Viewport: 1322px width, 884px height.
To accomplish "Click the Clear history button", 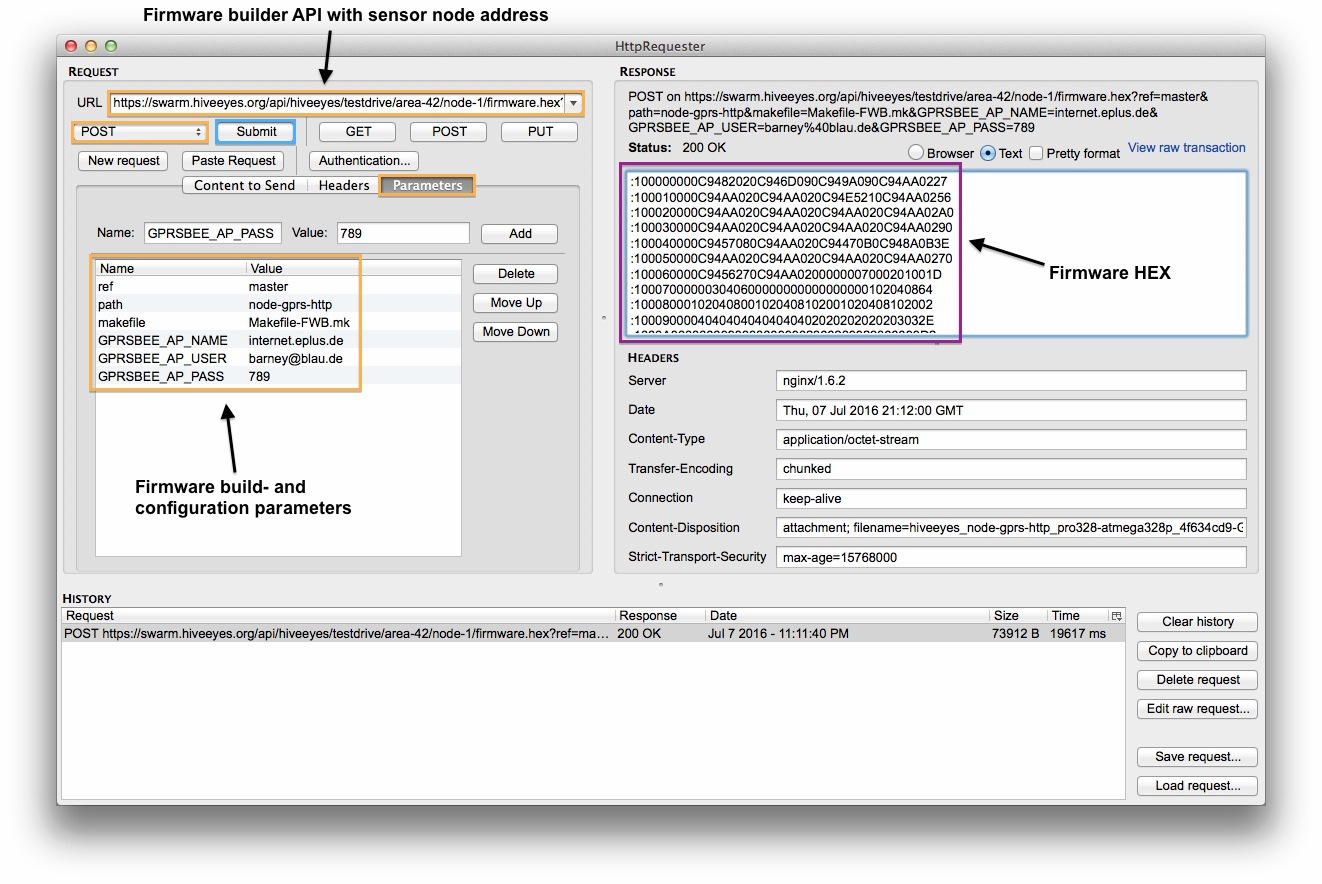I will [x=1197, y=622].
